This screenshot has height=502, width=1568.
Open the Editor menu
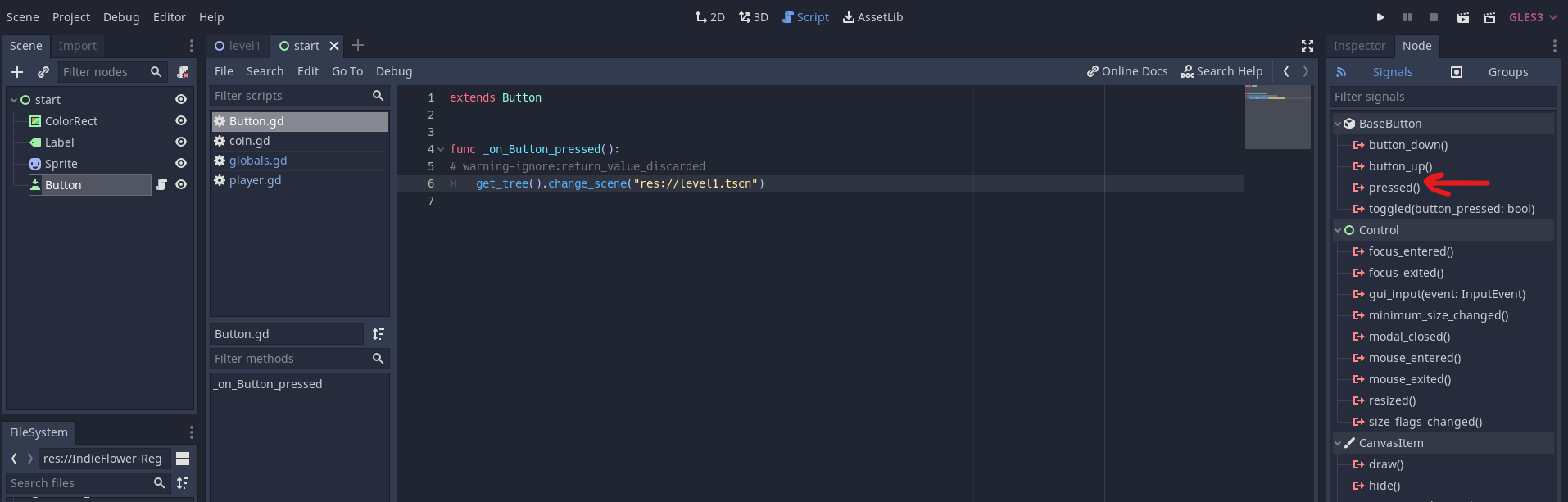pyautogui.click(x=170, y=17)
